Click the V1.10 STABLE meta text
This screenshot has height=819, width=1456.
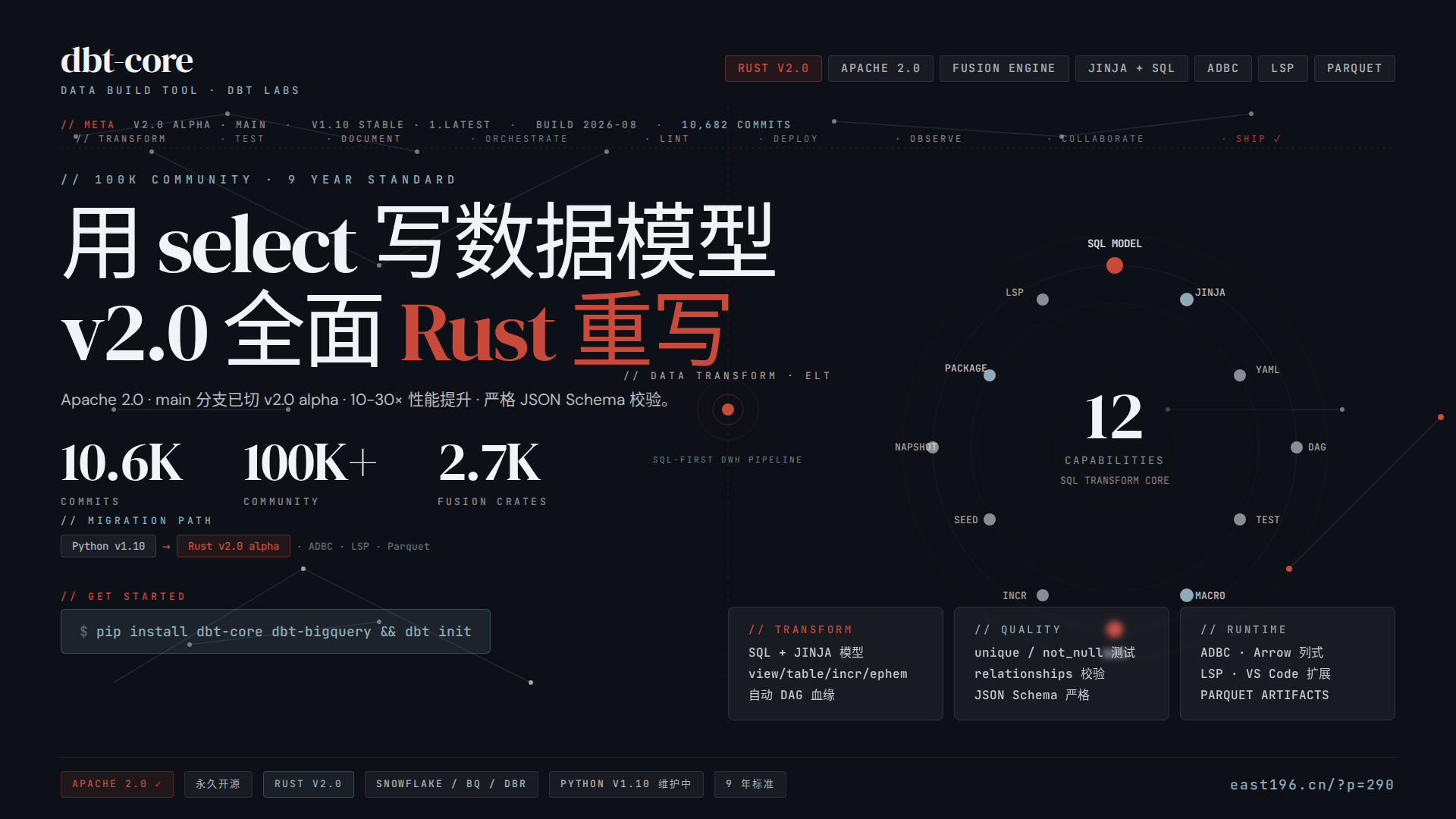pyautogui.click(x=358, y=125)
